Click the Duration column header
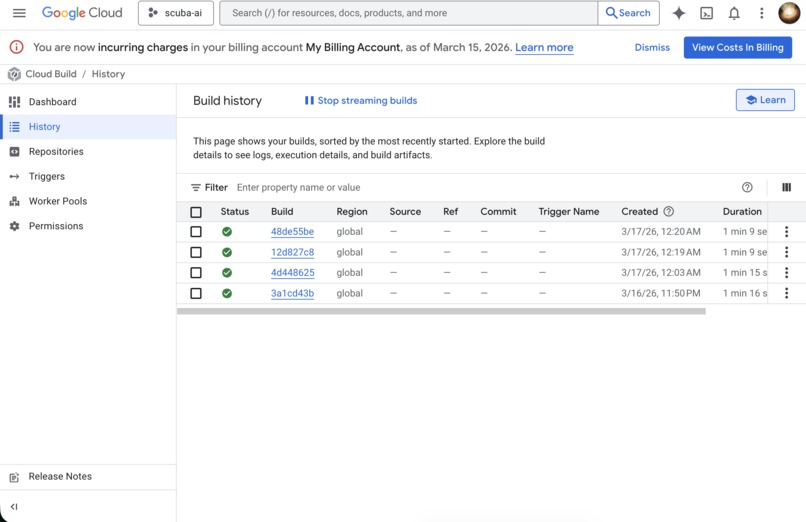This screenshot has width=806, height=522. click(742, 212)
